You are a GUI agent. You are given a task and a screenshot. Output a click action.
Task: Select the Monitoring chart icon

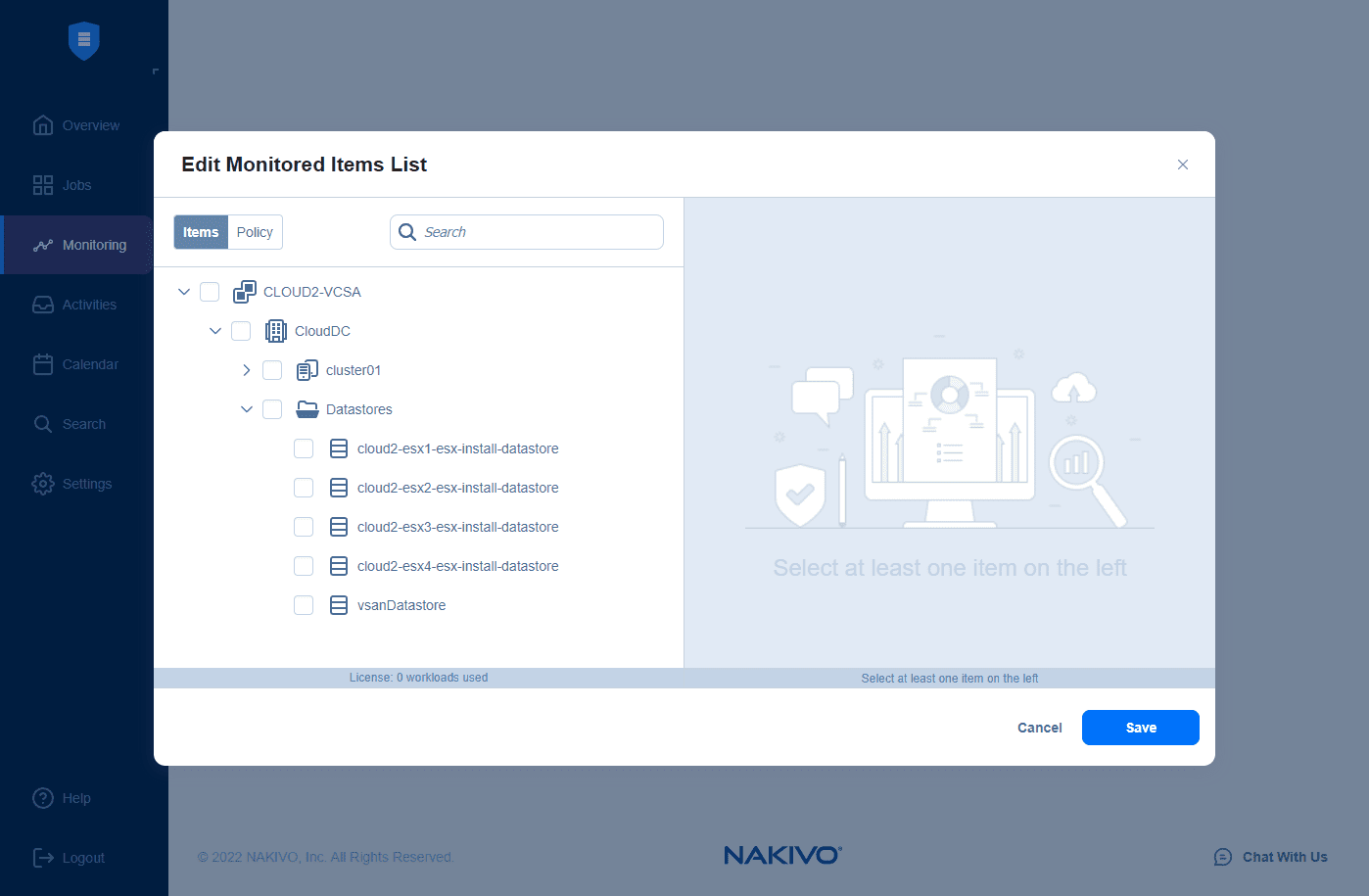point(43,245)
